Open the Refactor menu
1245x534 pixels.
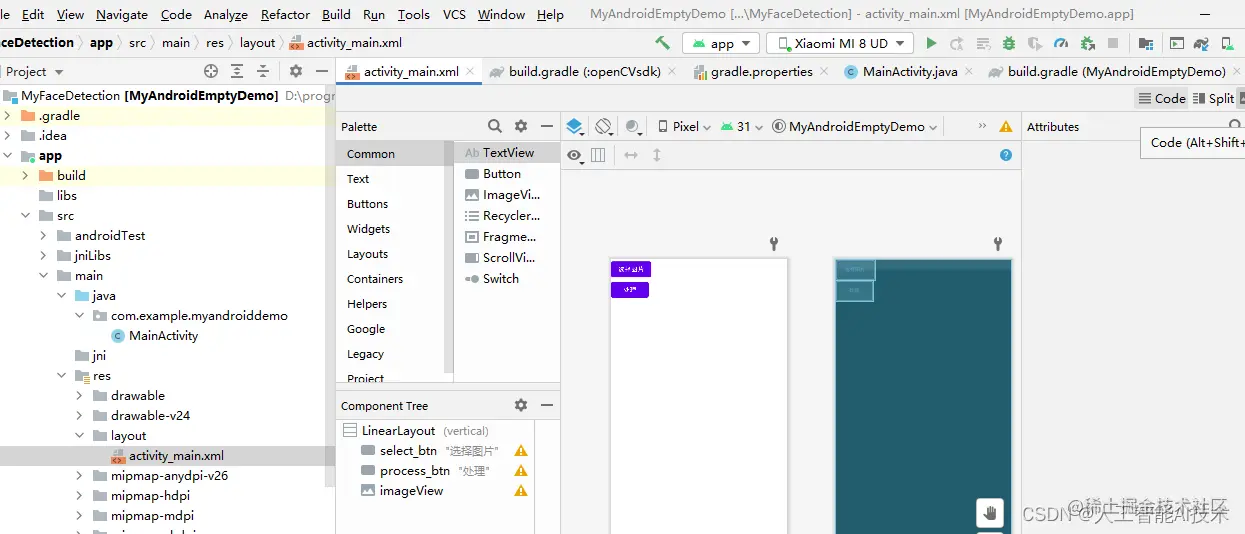coord(285,14)
